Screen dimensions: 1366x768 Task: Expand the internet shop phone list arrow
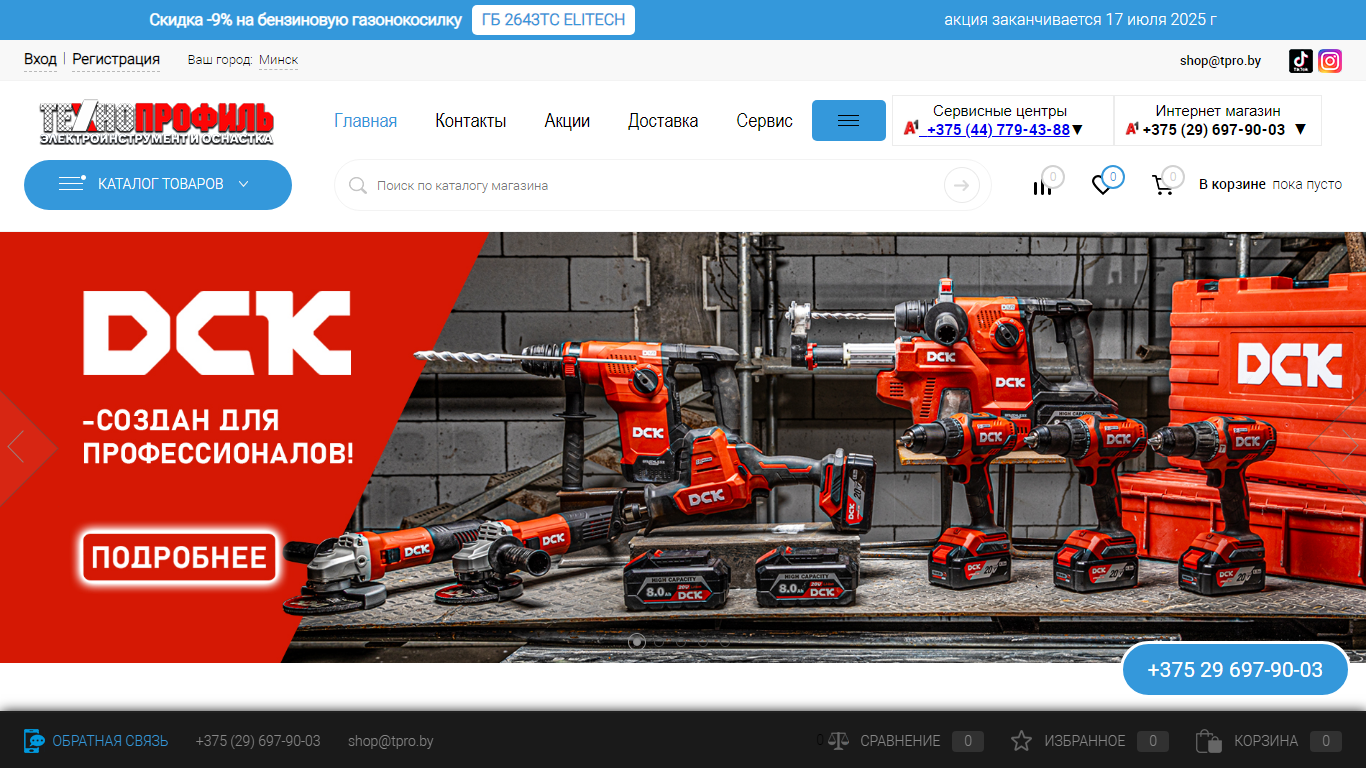point(1300,129)
